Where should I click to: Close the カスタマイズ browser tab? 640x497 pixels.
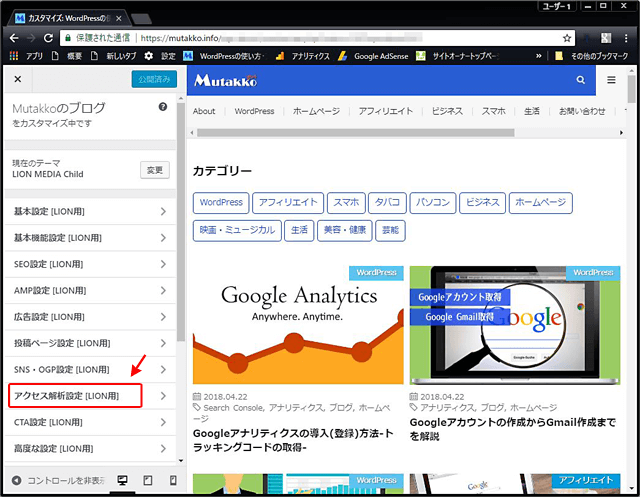(118, 18)
